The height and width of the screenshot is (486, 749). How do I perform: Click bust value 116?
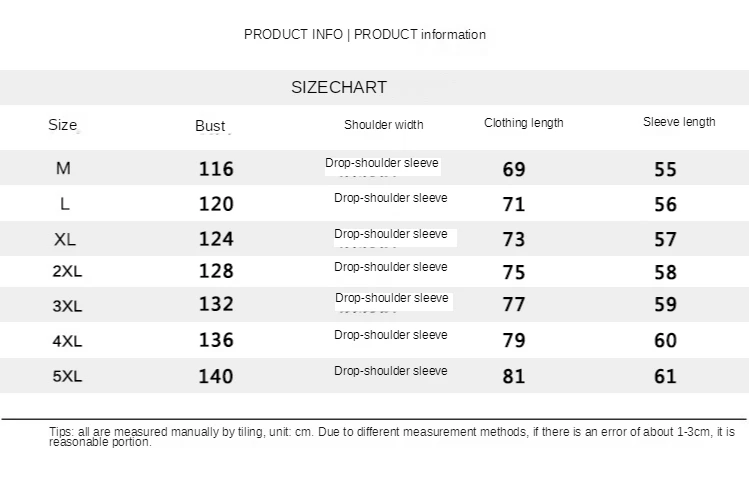pyautogui.click(x=216, y=169)
